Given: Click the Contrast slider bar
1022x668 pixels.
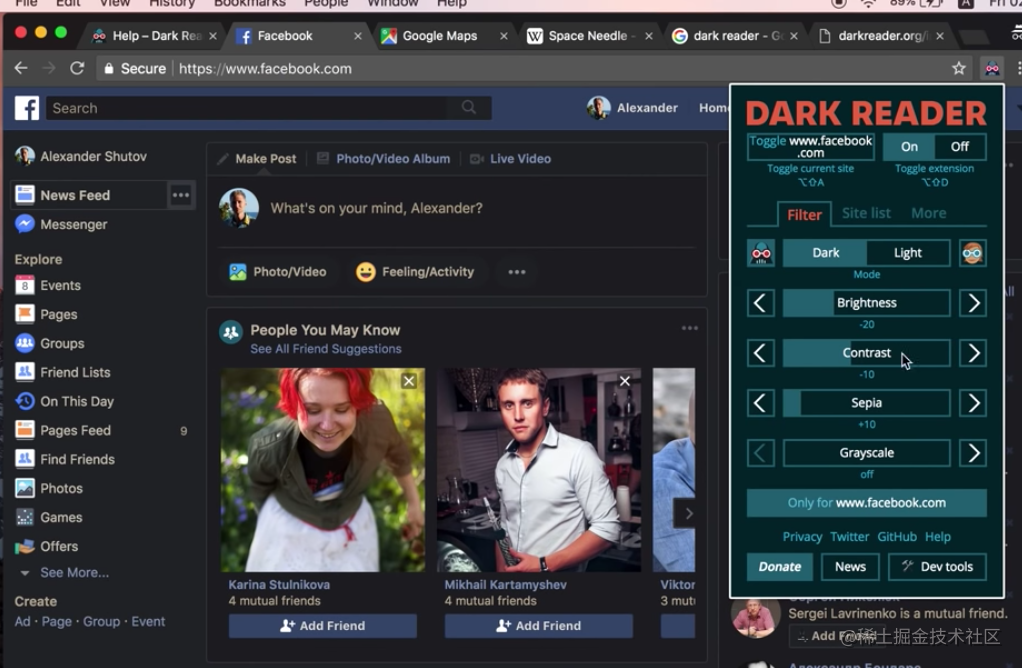Looking at the screenshot, I should click(866, 353).
